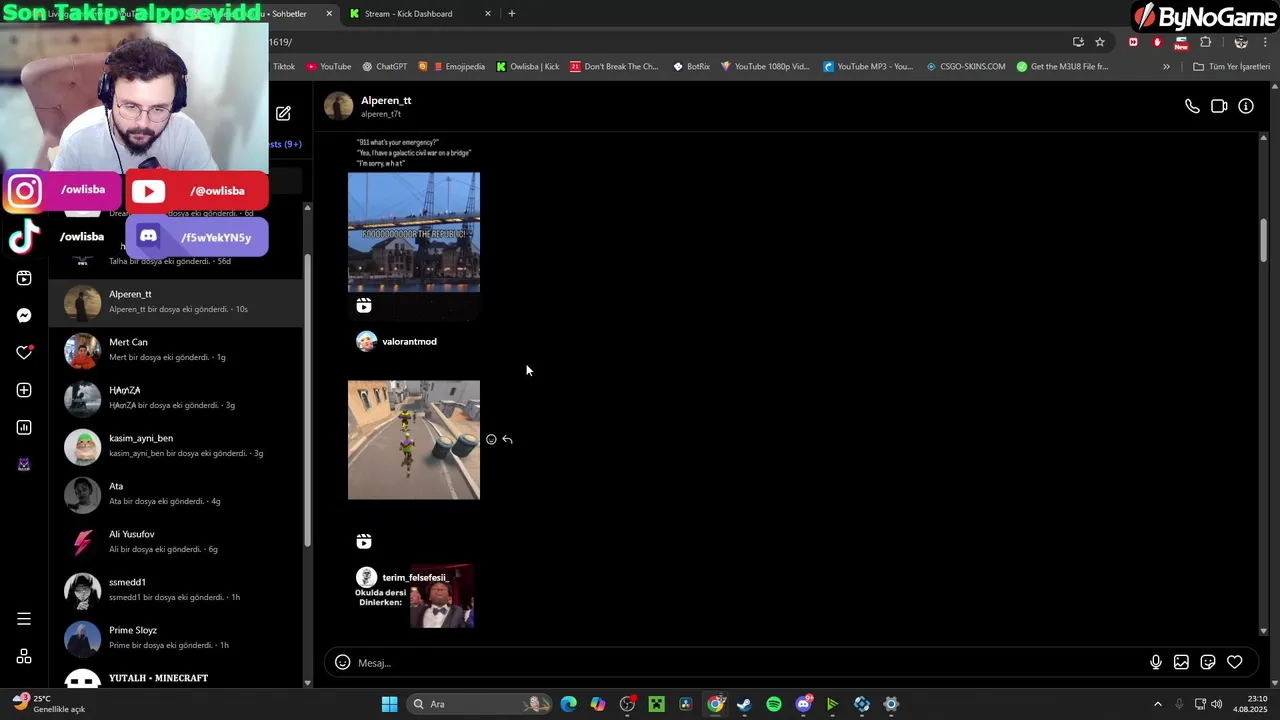Open the Ata conversation
The height and width of the screenshot is (720, 1280).
(x=175, y=494)
